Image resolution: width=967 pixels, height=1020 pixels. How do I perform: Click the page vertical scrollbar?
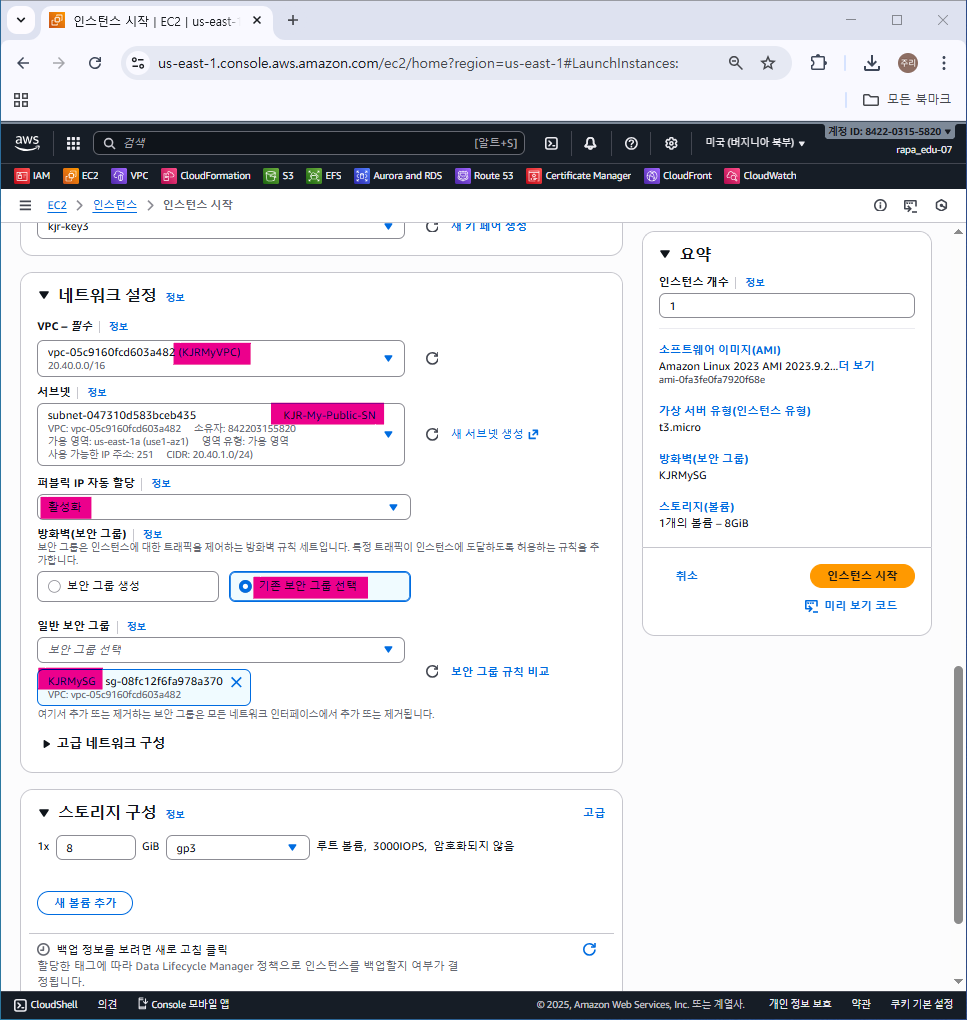pyautogui.click(x=958, y=794)
